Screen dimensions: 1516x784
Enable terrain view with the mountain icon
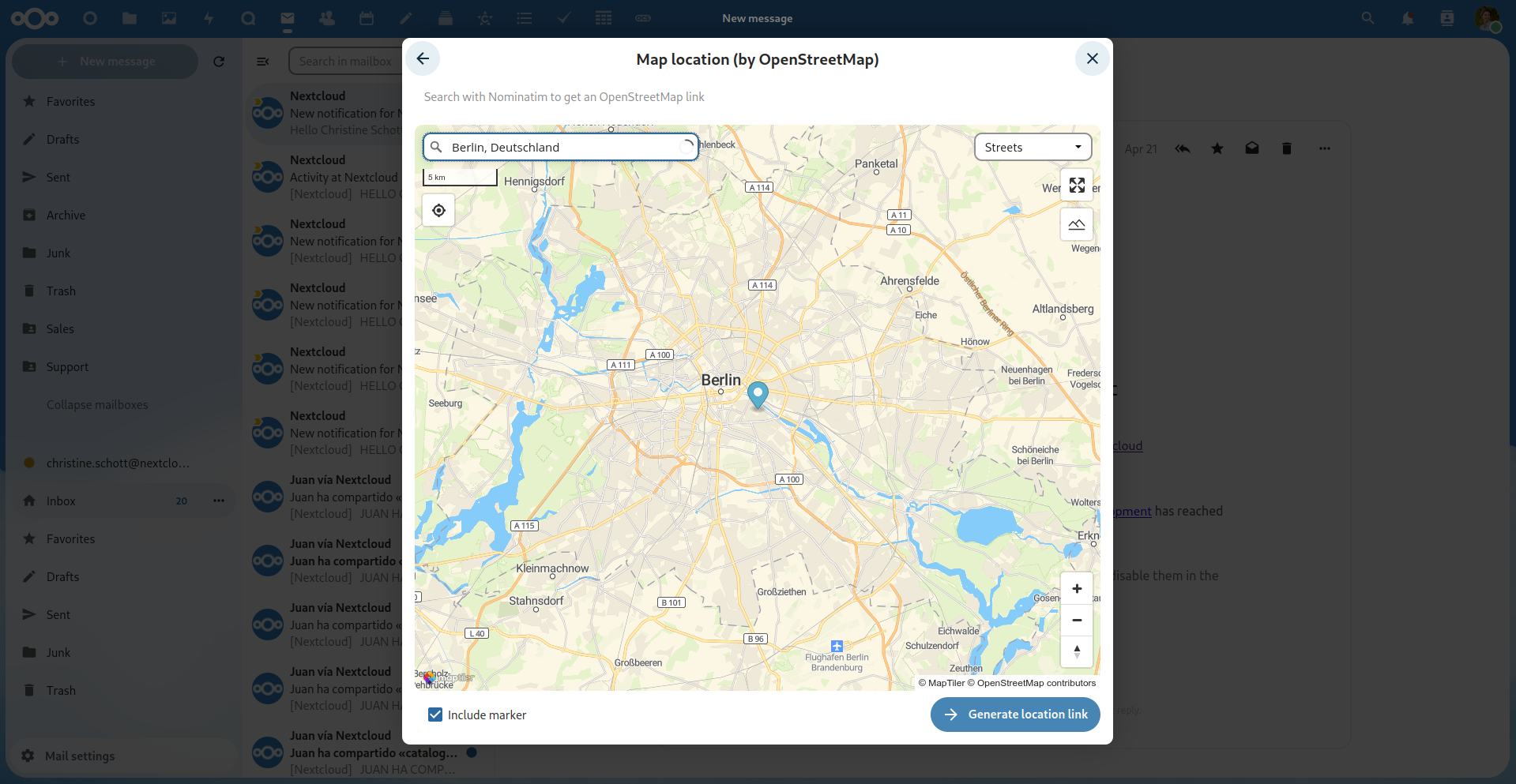pos(1077,224)
